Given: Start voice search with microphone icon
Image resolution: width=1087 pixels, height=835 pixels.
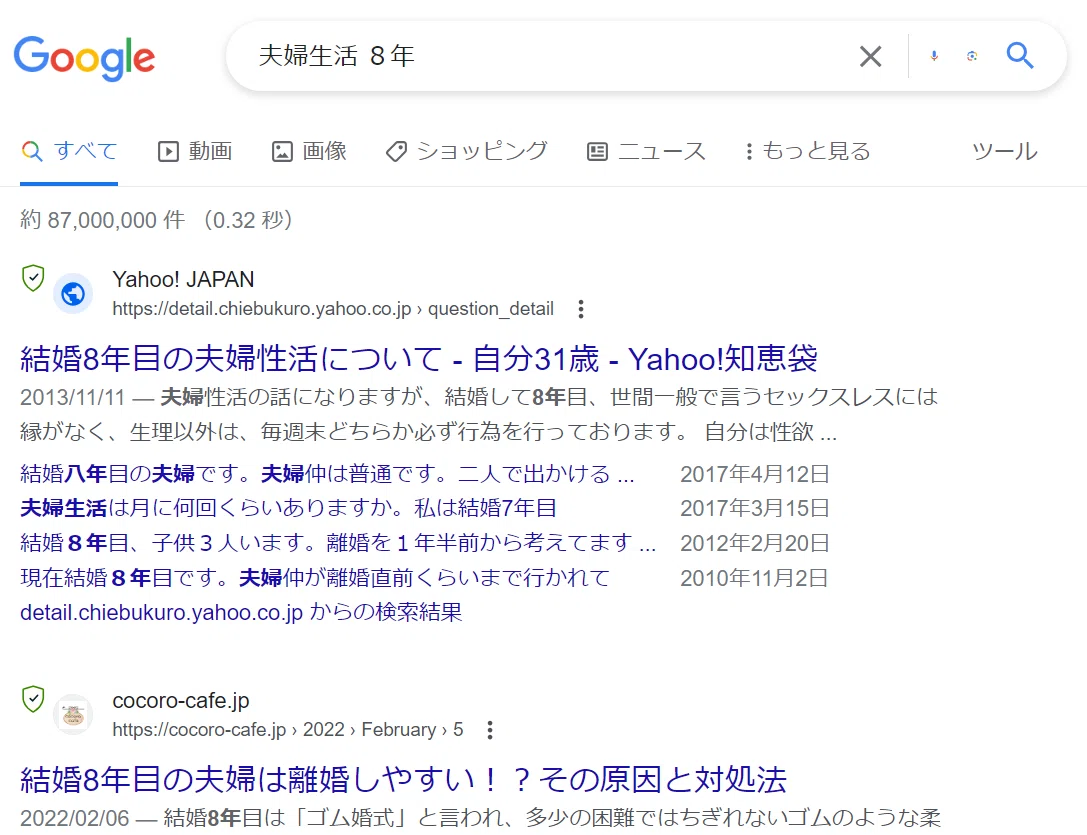Looking at the screenshot, I should [934, 56].
